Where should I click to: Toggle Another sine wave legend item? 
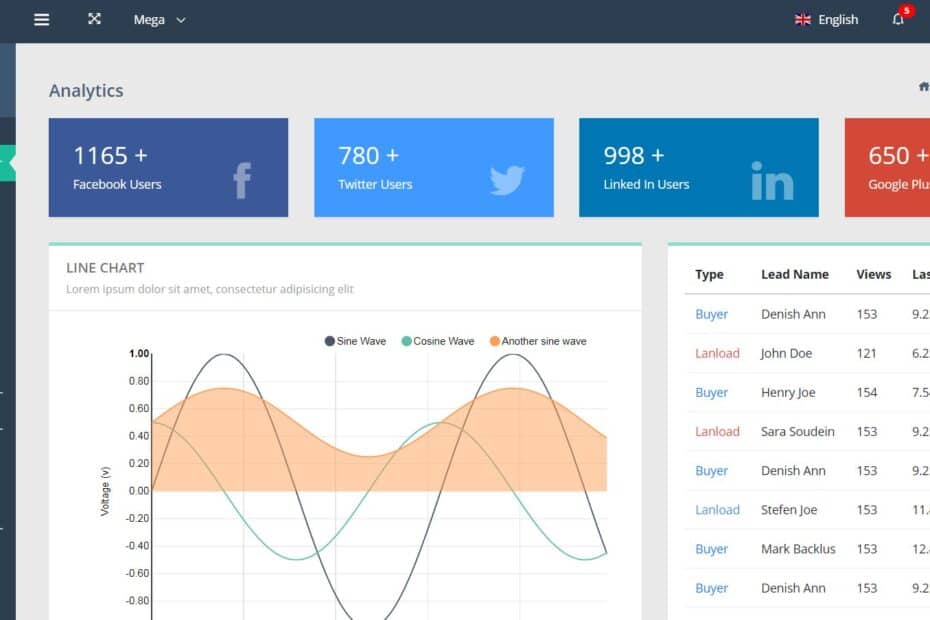tap(538, 341)
